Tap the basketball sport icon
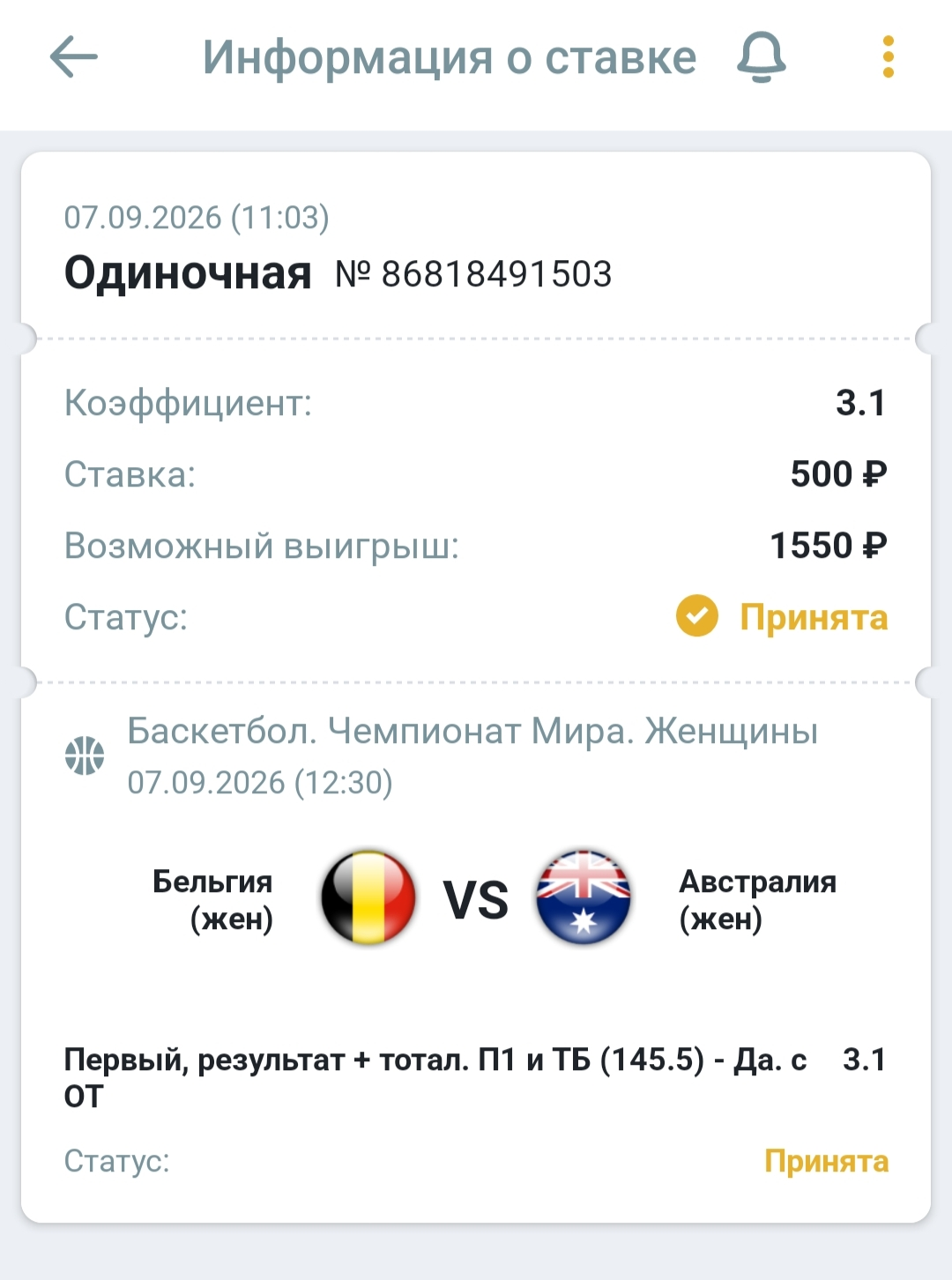 point(85,755)
